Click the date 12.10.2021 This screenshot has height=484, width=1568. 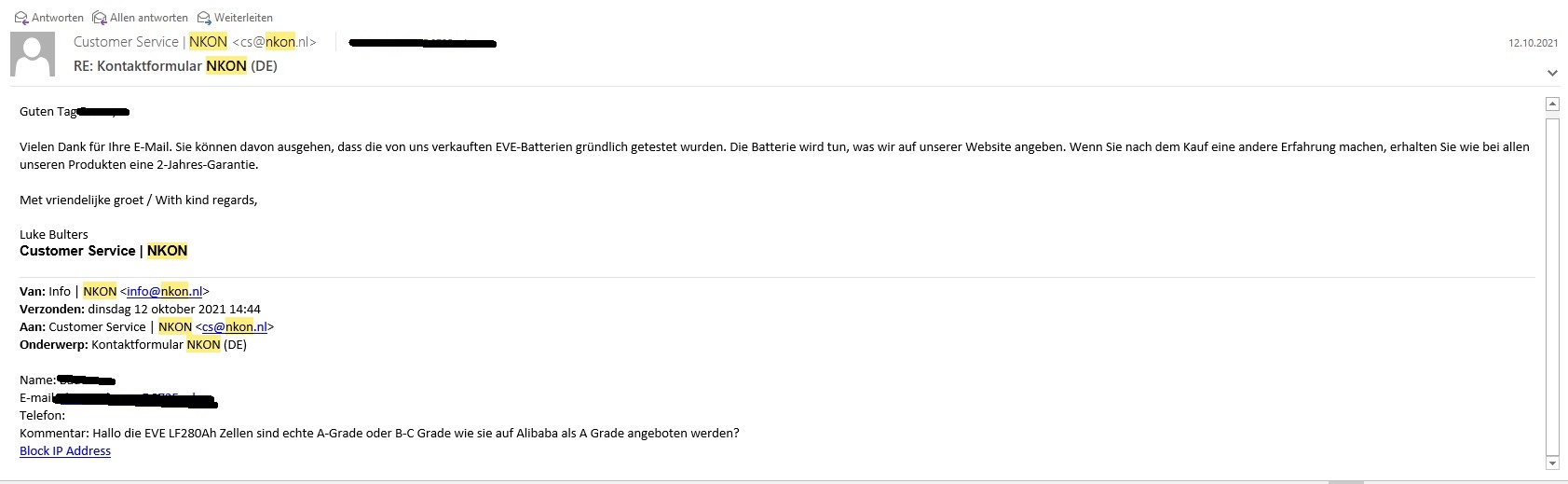1534,43
